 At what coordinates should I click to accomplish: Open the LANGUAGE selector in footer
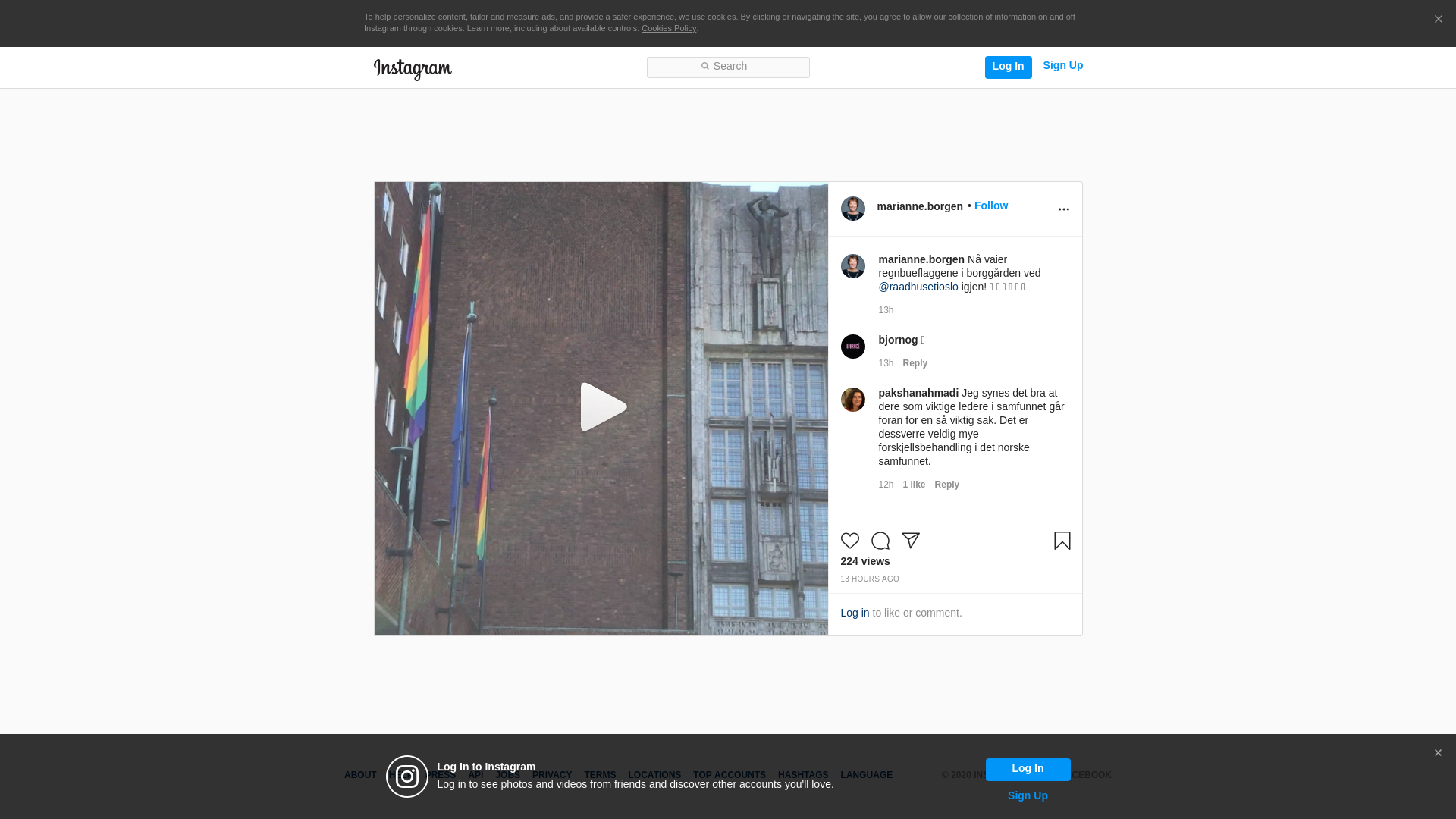pyautogui.click(x=866, y=775)
